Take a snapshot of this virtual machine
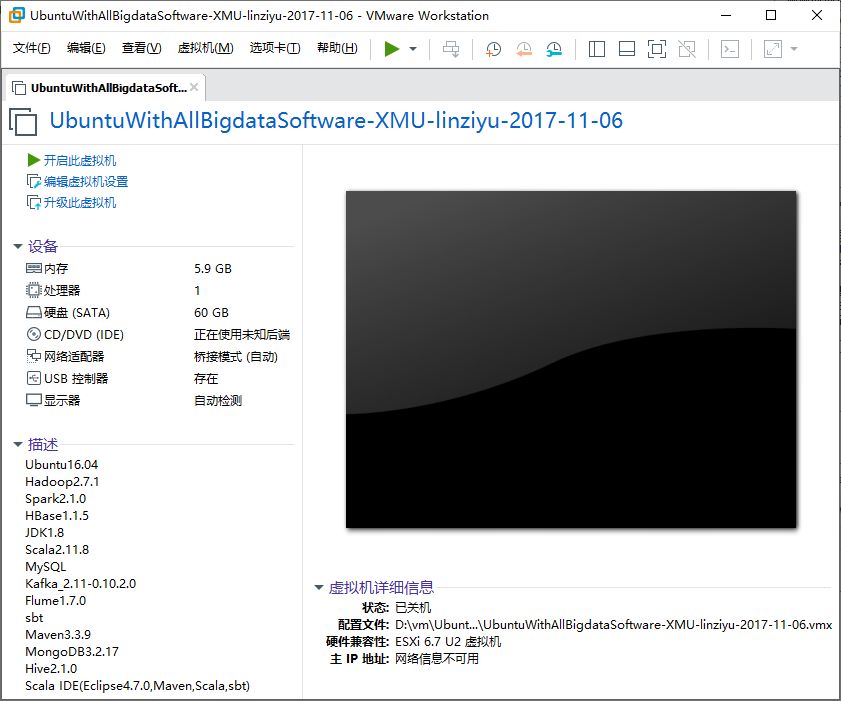The width and height of the screenshot is (841, 701). (493, 49)
